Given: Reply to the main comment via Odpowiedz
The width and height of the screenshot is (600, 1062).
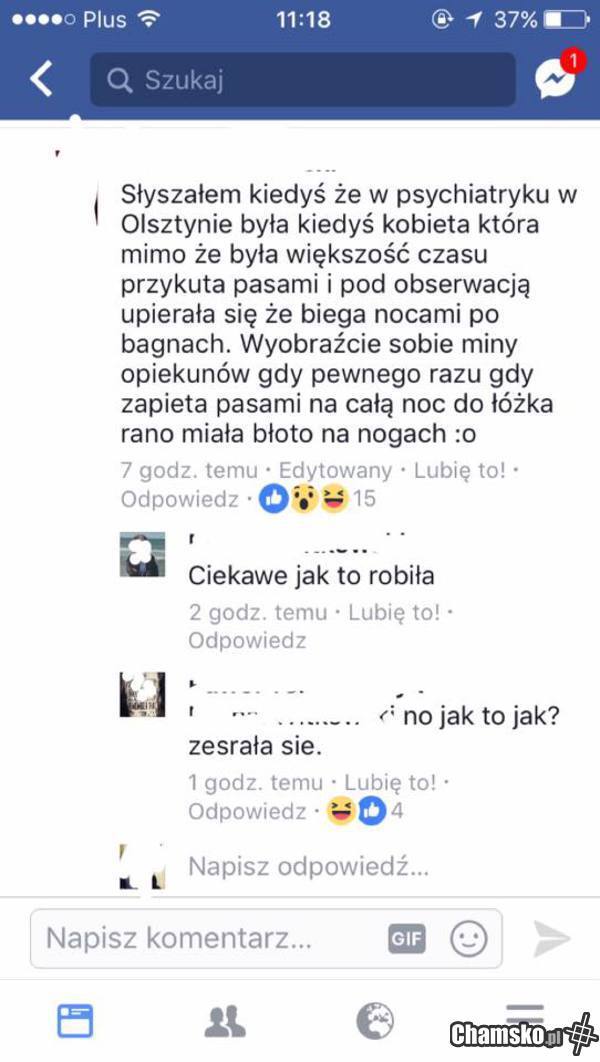Looking at the screenshot, I should pyautogui.click(x=179, y=499).
